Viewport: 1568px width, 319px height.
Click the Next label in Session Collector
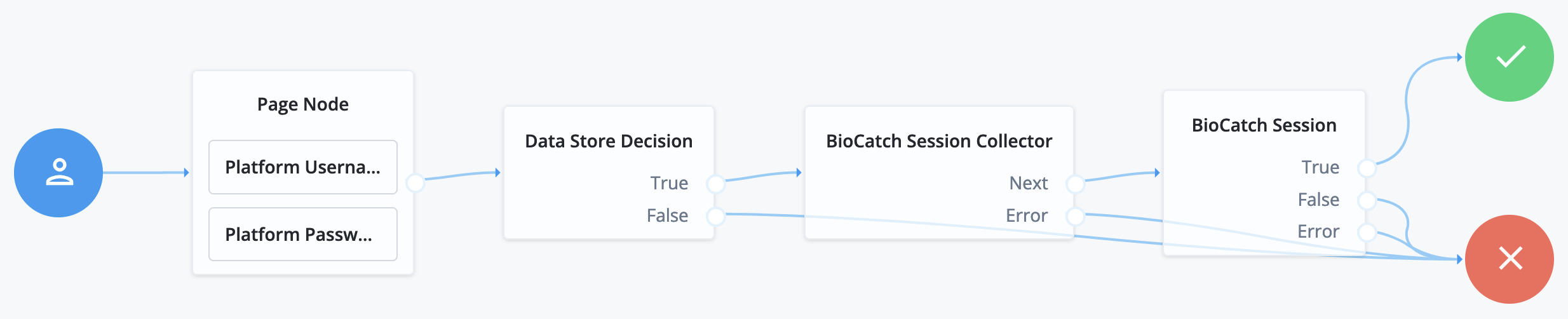[x=1029, y=183]
